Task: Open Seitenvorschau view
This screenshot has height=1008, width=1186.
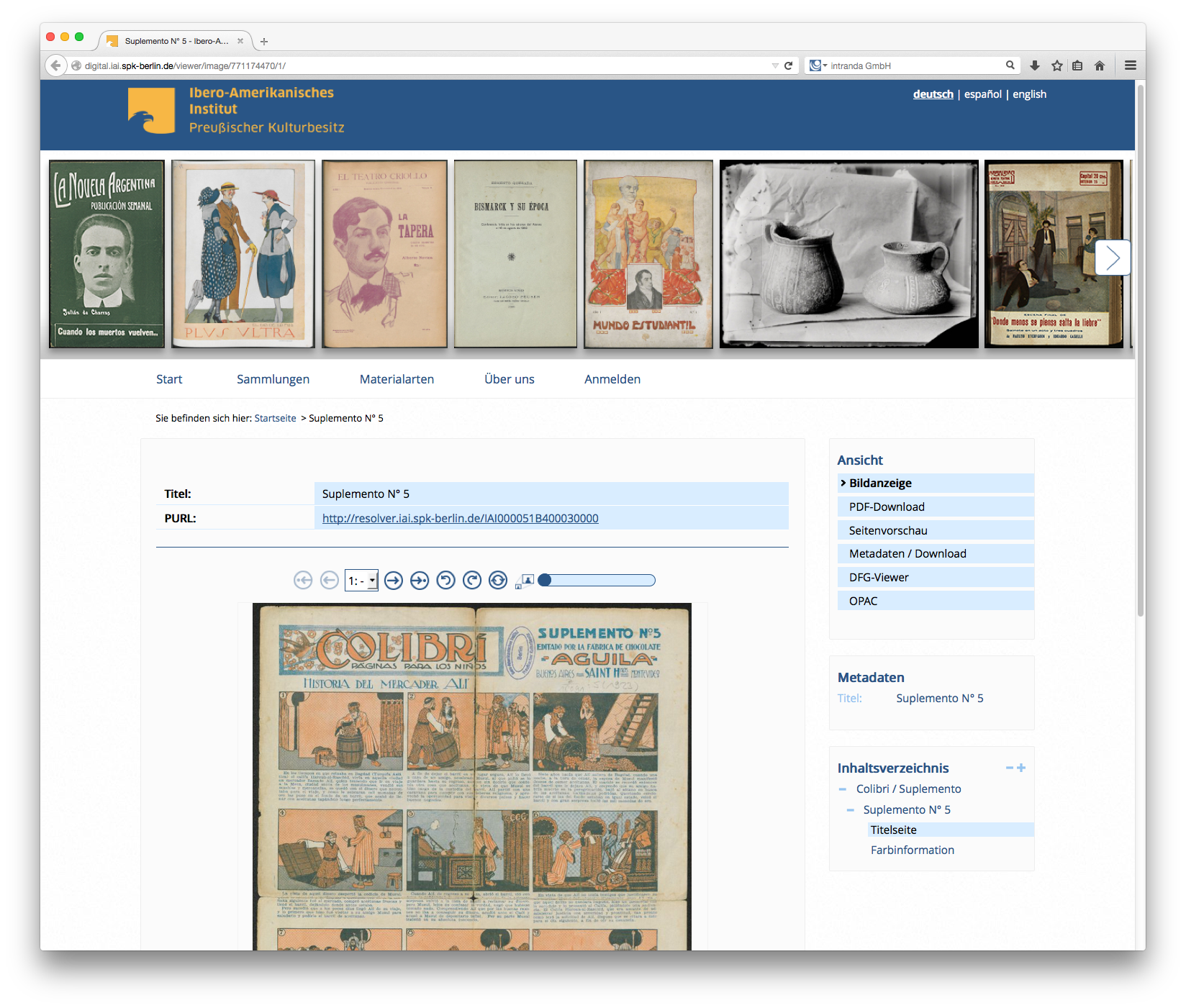Action: pyautogui.click(x=936, y=530)
